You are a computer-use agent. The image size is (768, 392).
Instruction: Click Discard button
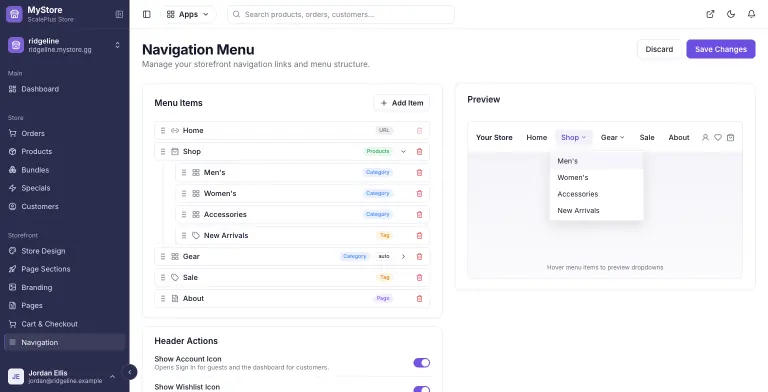pyautogui.click(x=659, y=49)
